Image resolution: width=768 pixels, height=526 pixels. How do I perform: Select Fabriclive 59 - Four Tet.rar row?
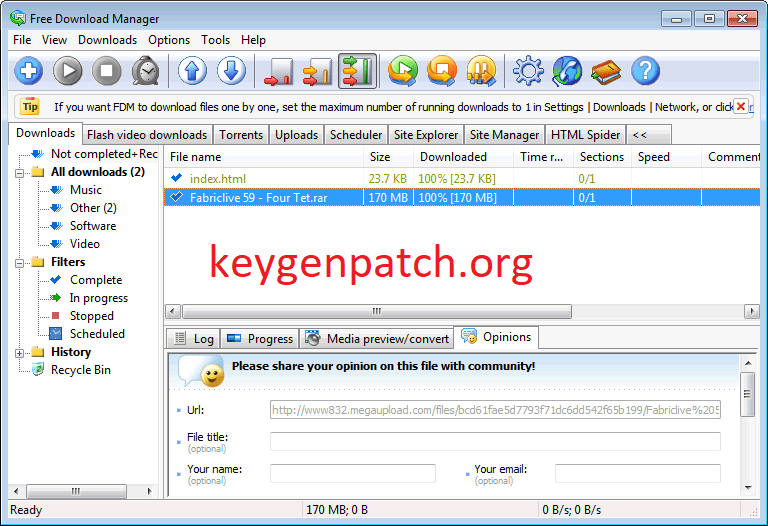point(462,197)
